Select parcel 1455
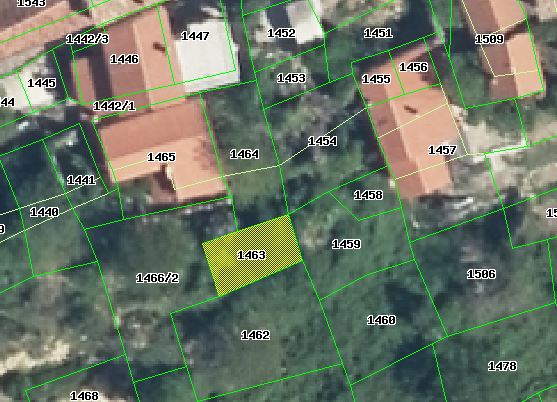557x402 pixels. 376,79
